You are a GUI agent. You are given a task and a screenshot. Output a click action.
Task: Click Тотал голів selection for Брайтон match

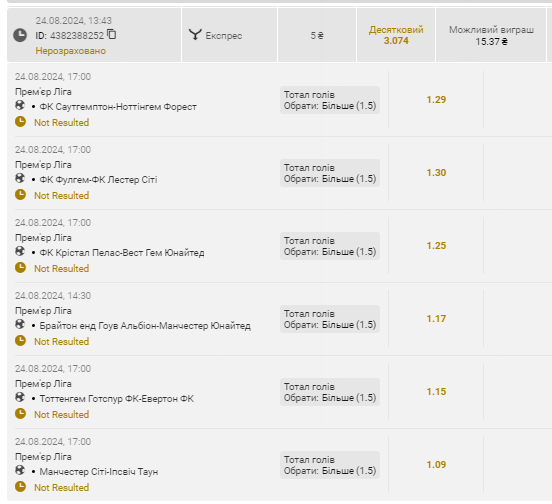click(330, 319)
